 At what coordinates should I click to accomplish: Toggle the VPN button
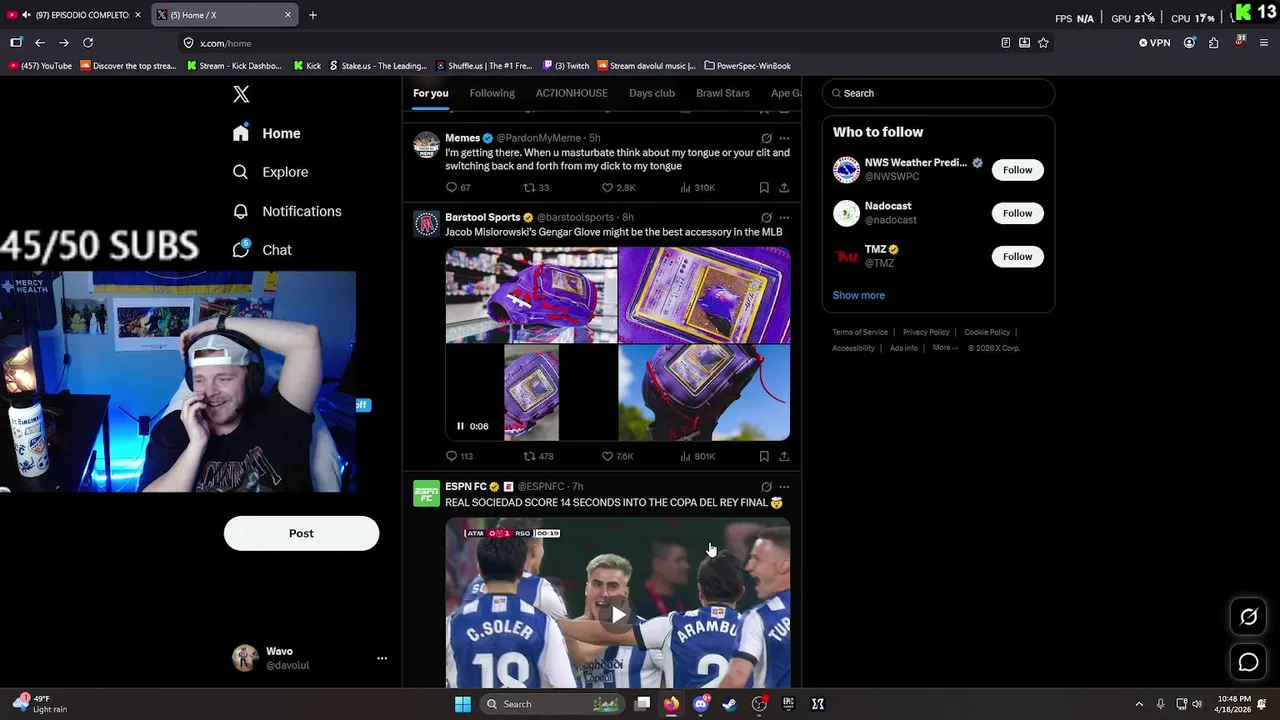[1154, 43]
